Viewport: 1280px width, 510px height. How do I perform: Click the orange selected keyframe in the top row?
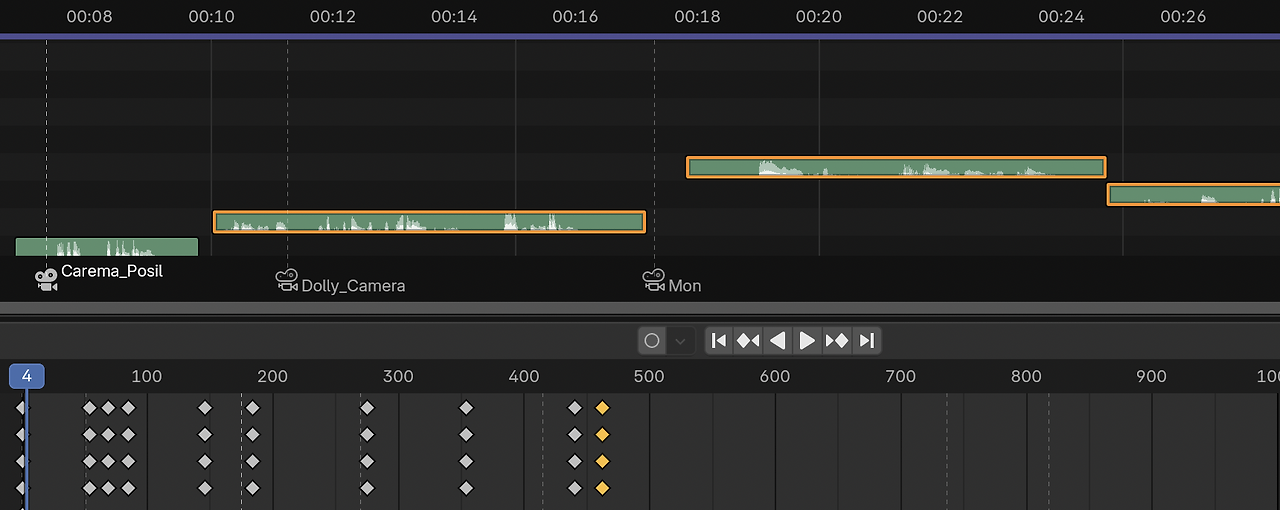[602, 408]
